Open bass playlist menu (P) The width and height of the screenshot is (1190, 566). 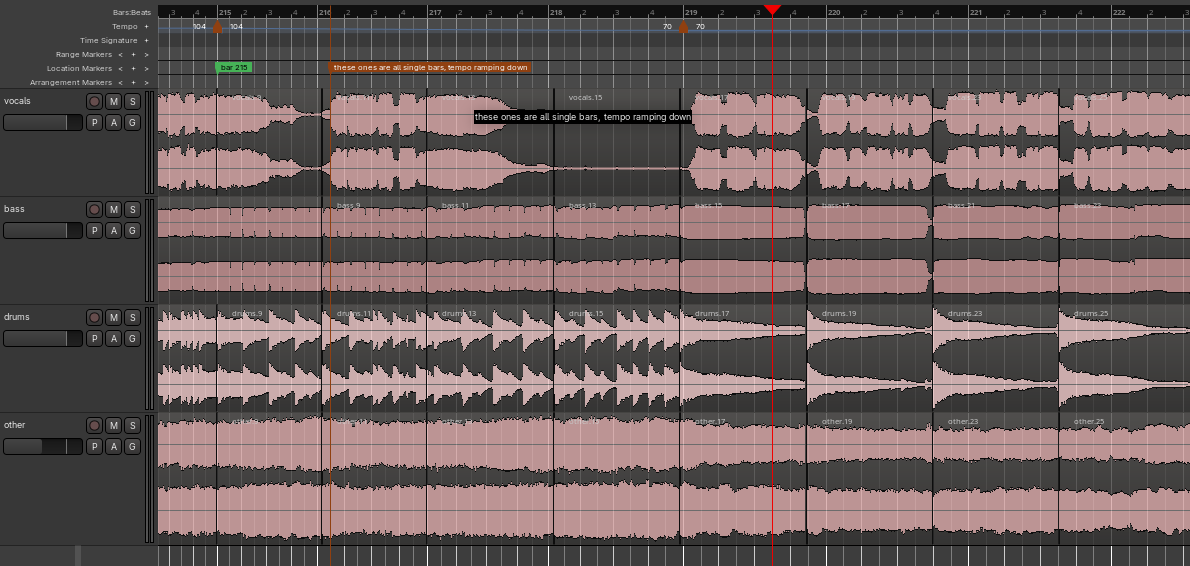pos(94,231)
